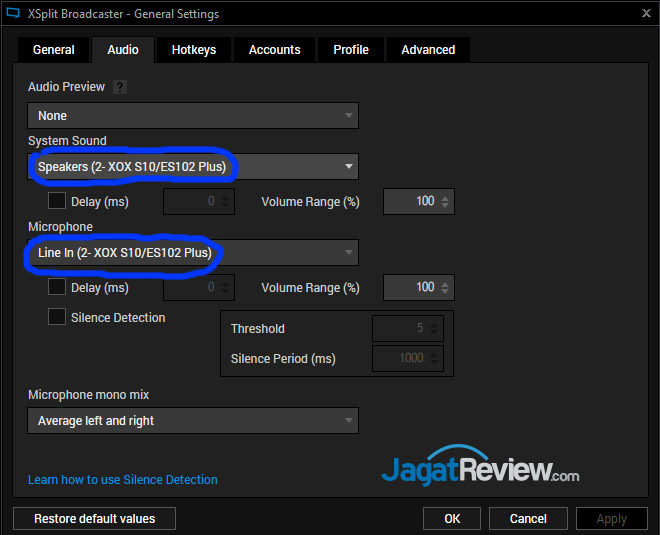The image size is (660, 535).
Task: Click the Silence Period input field
Action: pos(407,358)
